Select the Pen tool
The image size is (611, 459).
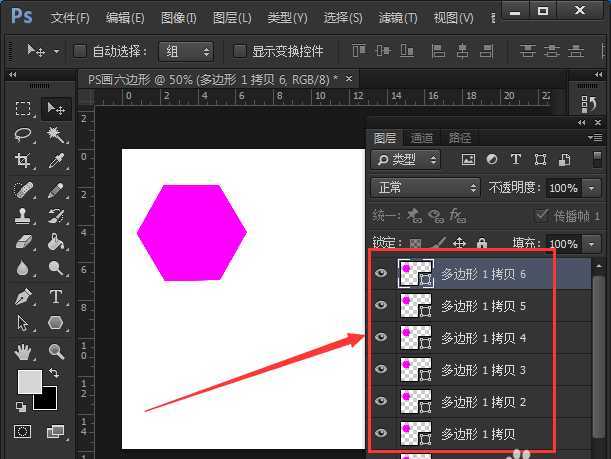[23, 296]
